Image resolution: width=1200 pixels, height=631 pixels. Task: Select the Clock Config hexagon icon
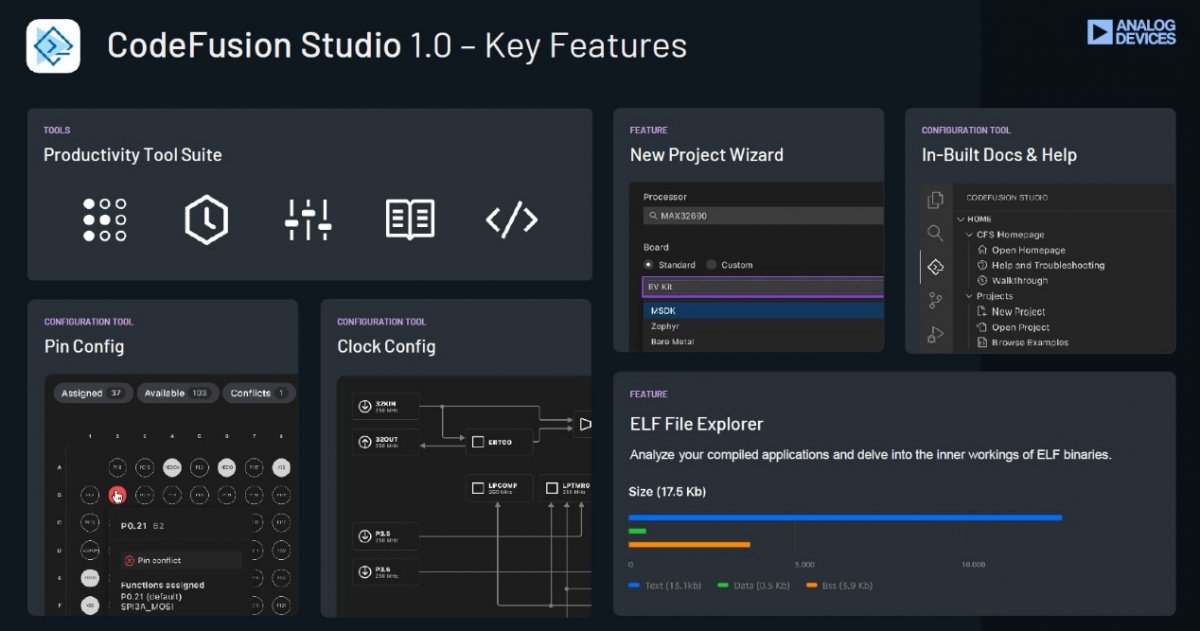[x=206, y=220]
